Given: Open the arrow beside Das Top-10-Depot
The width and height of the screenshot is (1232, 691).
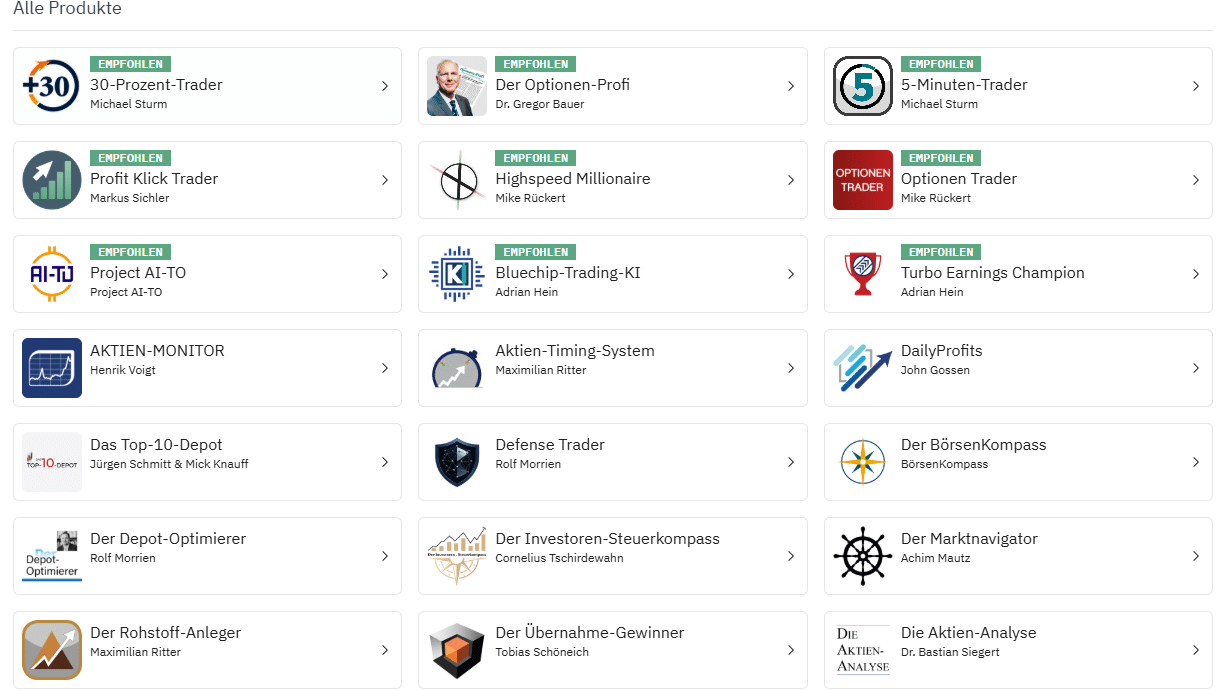Looking at the screenshot, I should click(385, 462).
